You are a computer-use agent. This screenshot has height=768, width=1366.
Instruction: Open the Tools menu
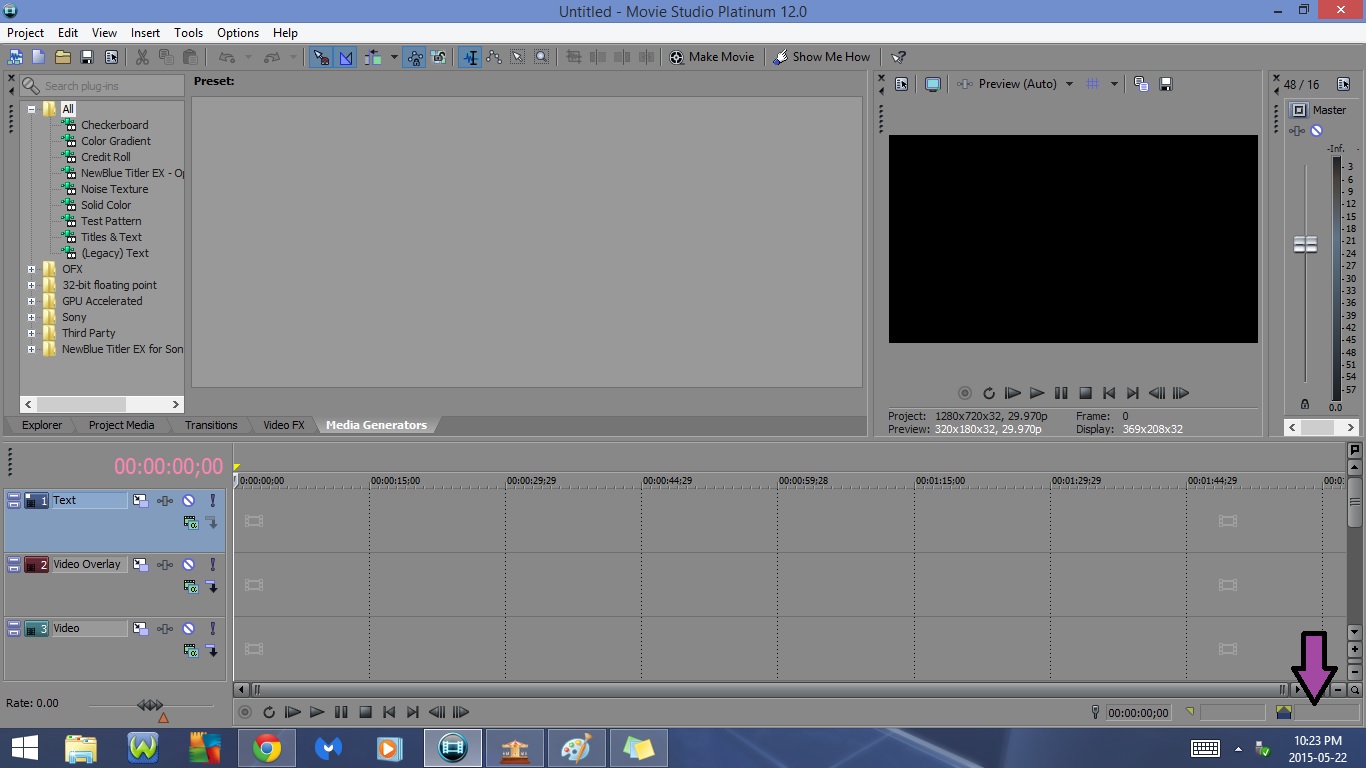pos(188,33)
